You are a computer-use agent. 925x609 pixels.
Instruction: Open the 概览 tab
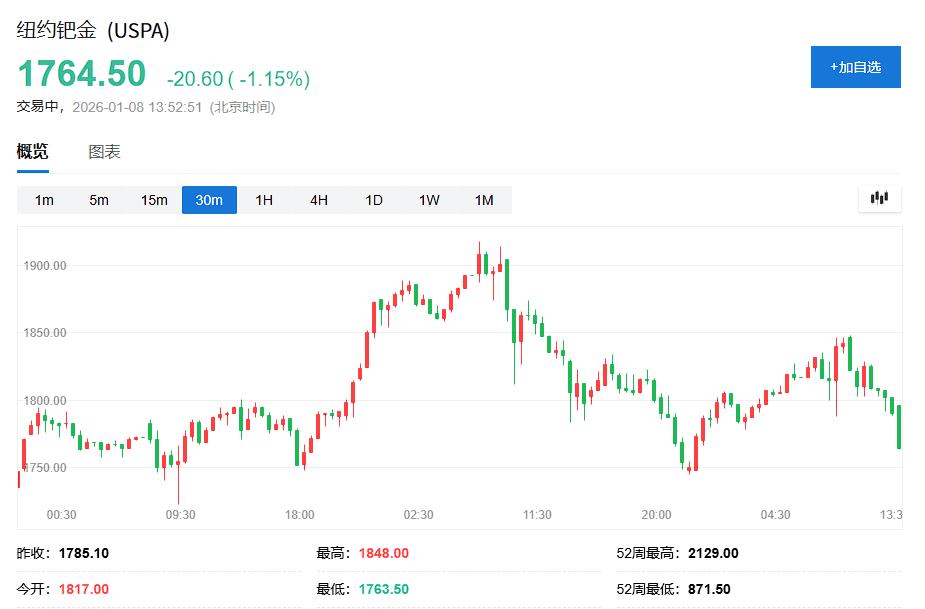[x=33, y=151]
